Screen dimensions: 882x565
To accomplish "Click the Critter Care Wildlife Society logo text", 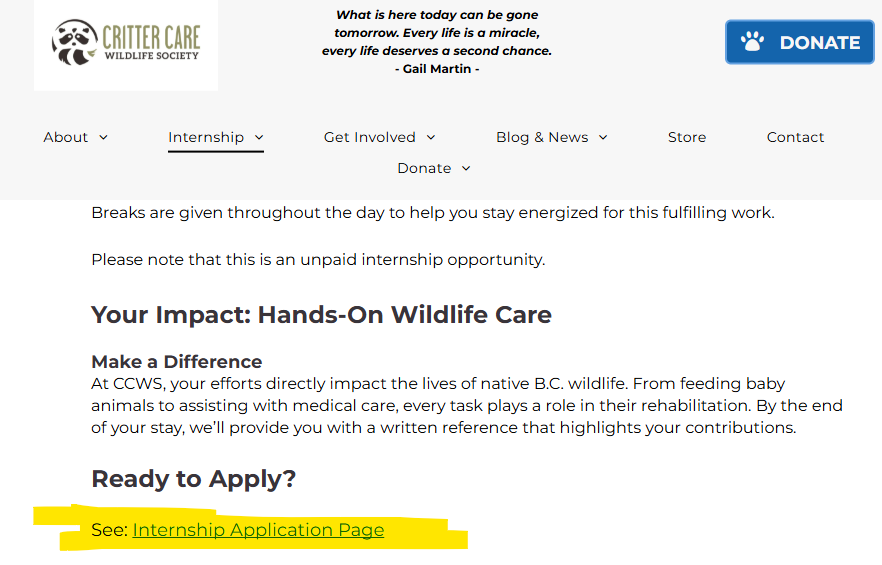I will (x=151, y=42).
